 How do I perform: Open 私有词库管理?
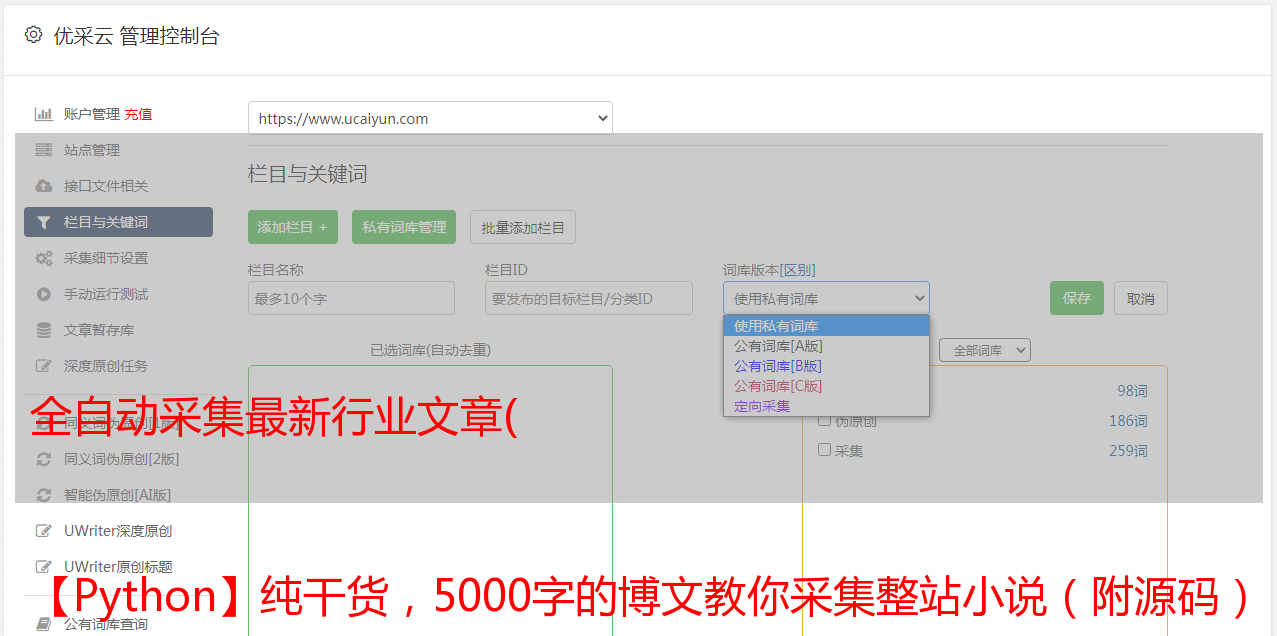click(x=404, y=227)
